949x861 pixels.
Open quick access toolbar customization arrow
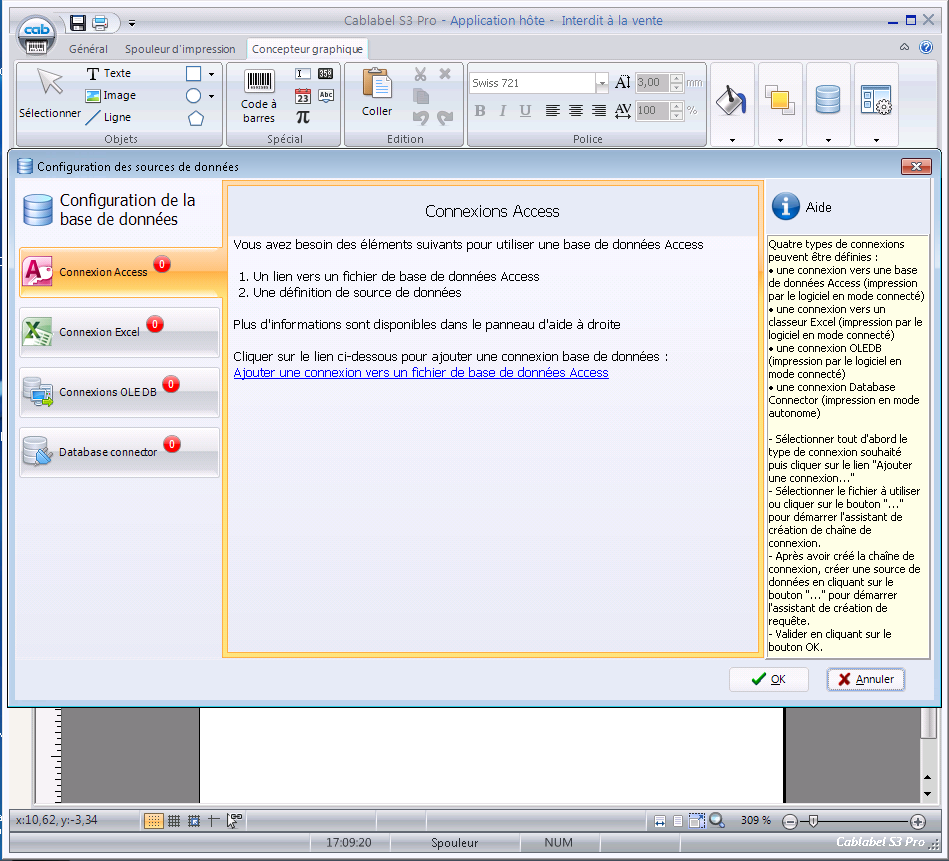coord(131,24)
